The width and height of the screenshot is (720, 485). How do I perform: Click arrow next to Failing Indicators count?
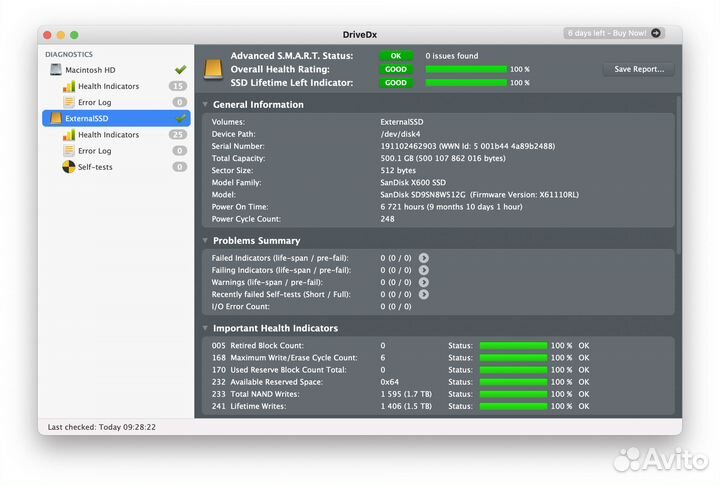click(x=423, y=270)
